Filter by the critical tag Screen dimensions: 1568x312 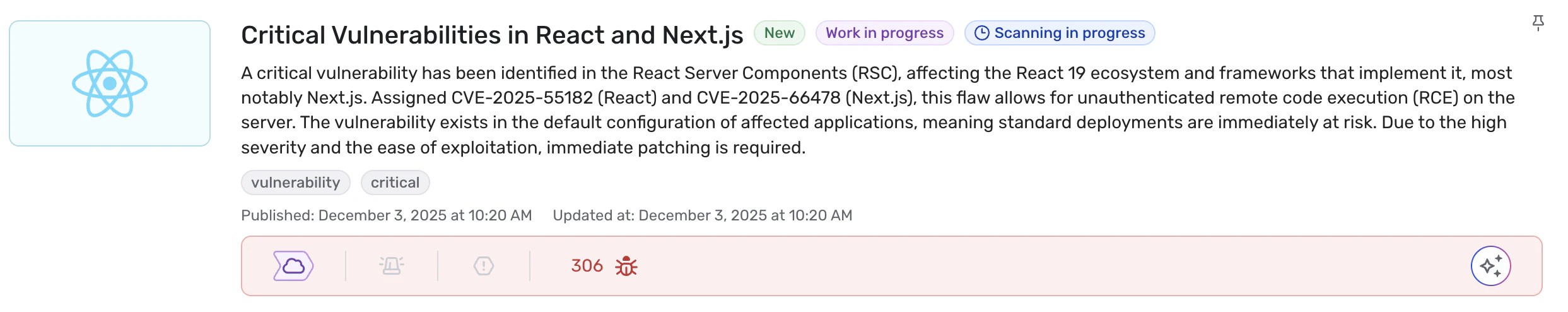coord(395,183)
